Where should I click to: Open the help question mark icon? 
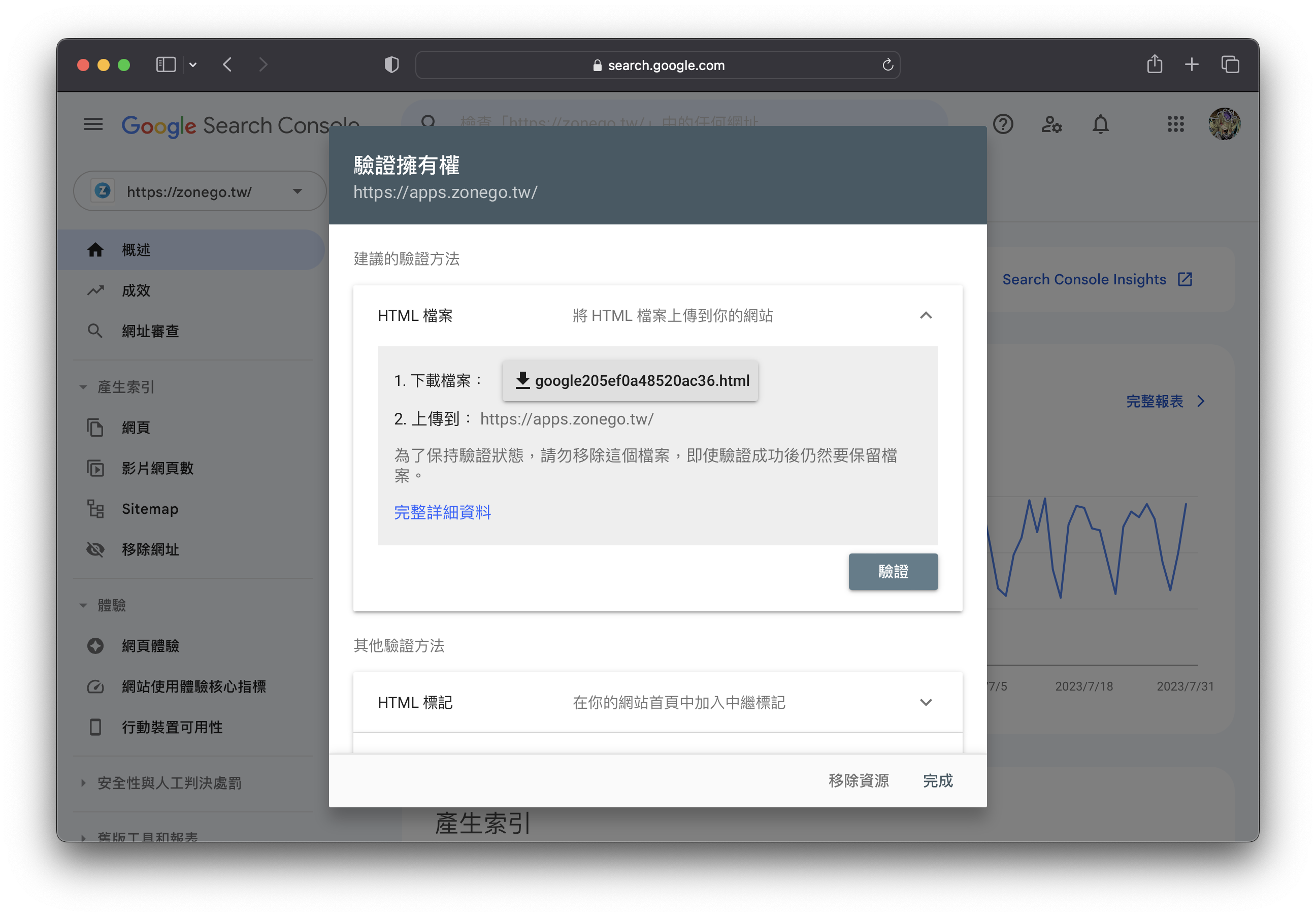point(1003,124)
